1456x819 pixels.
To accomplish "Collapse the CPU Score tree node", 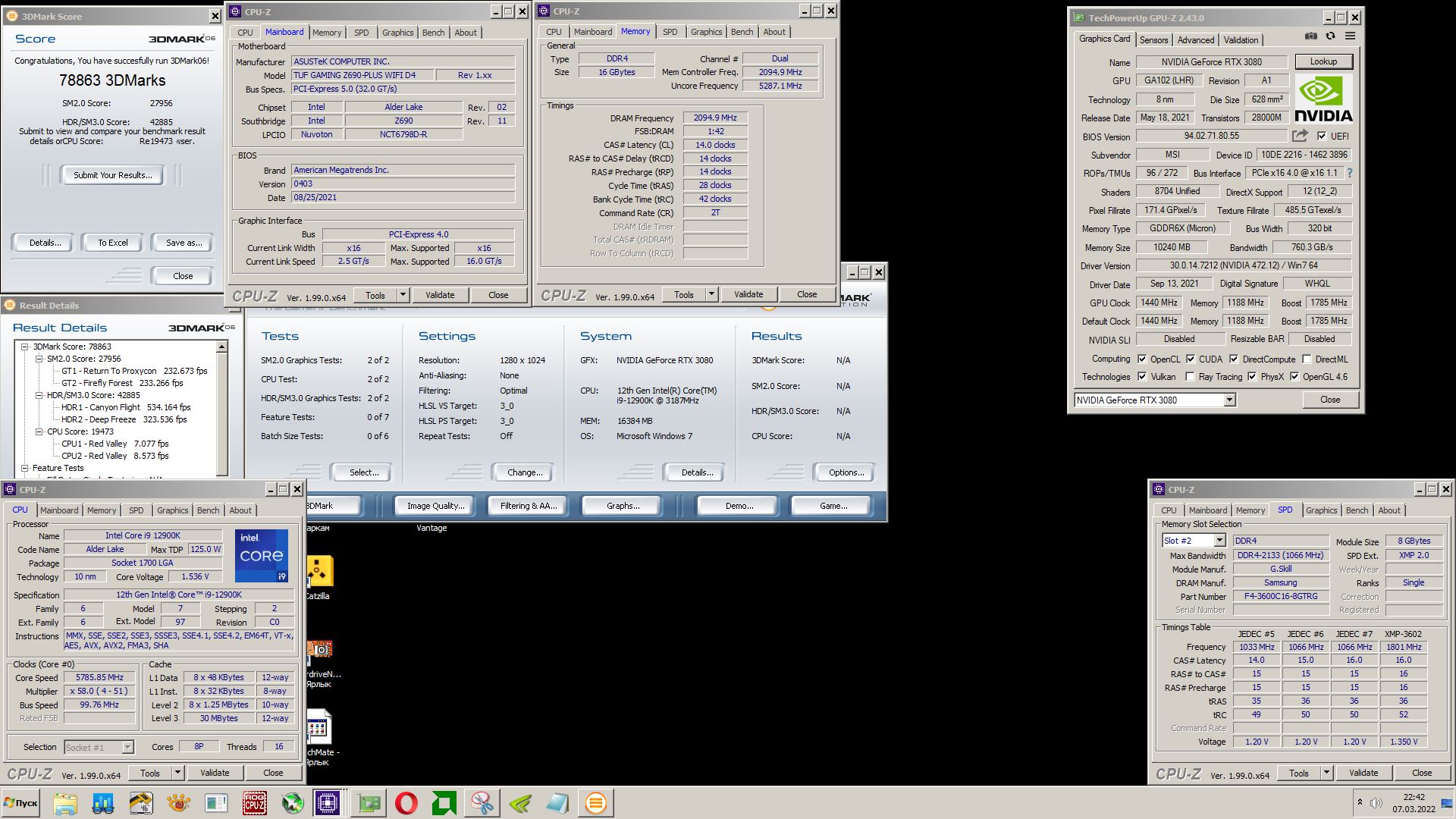I will (39, 431).
